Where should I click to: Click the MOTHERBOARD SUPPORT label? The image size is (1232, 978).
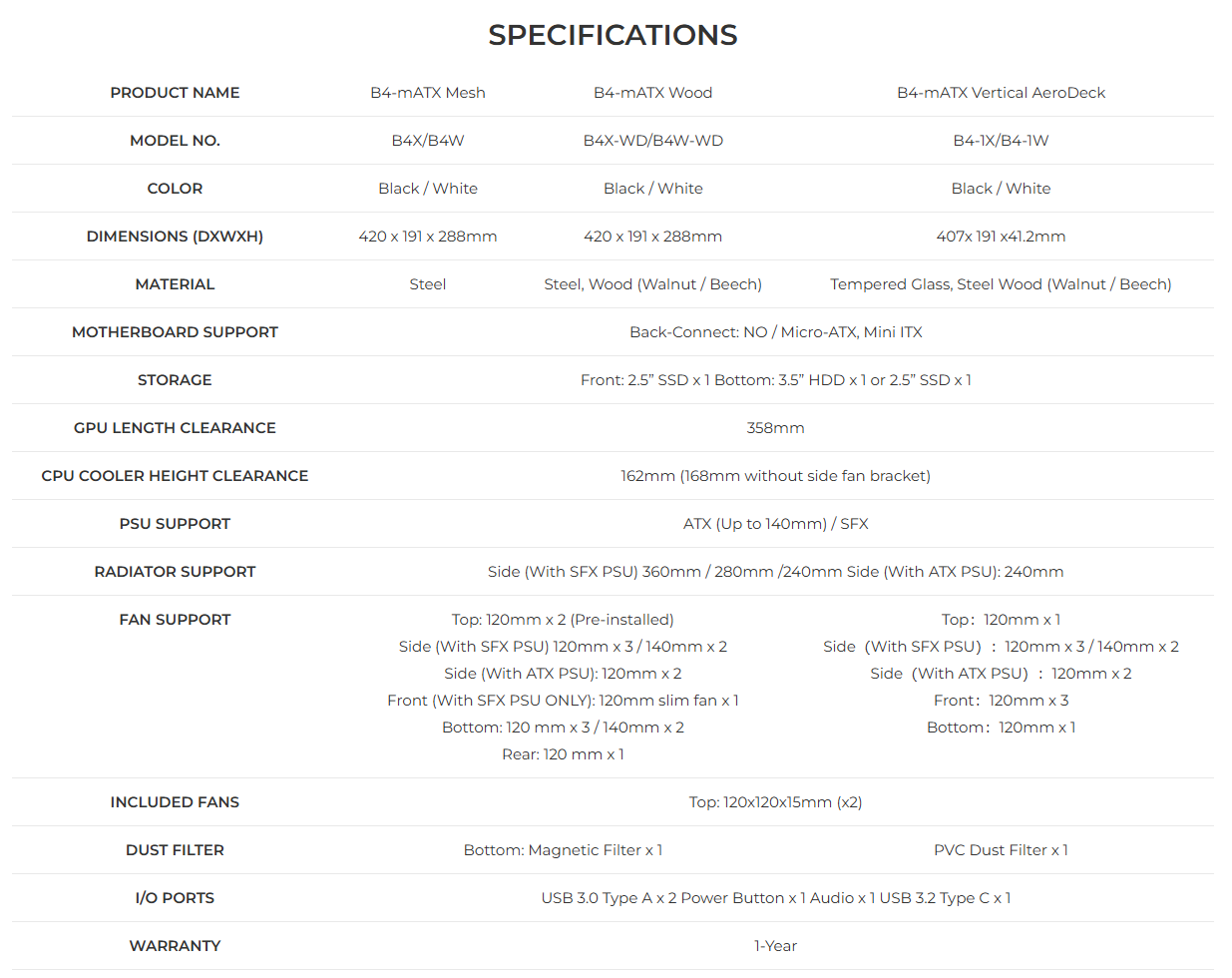click(175, 332)
